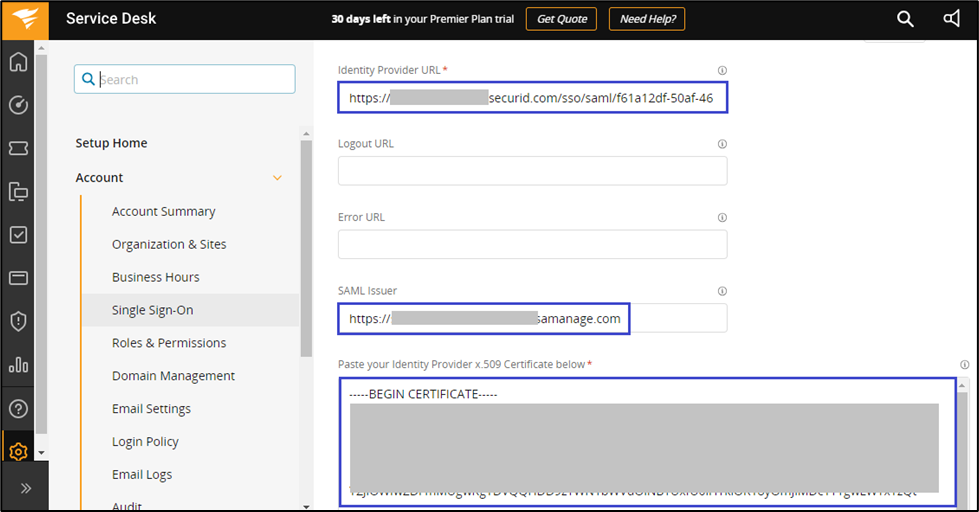Click the top bar search magnifier icon
Image resolution: width=979 pixels, height=512 pixels.
click(x=905, y=19)
